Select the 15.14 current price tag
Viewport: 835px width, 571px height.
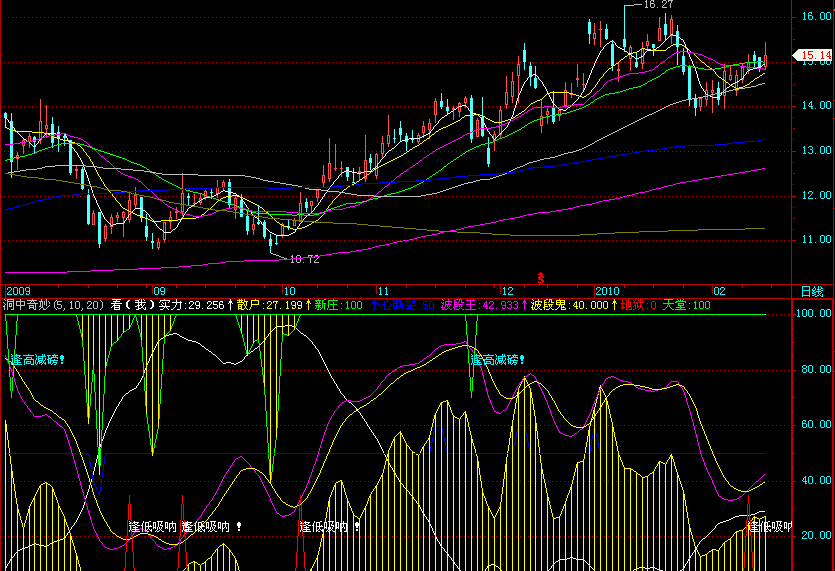coord(813,55)
